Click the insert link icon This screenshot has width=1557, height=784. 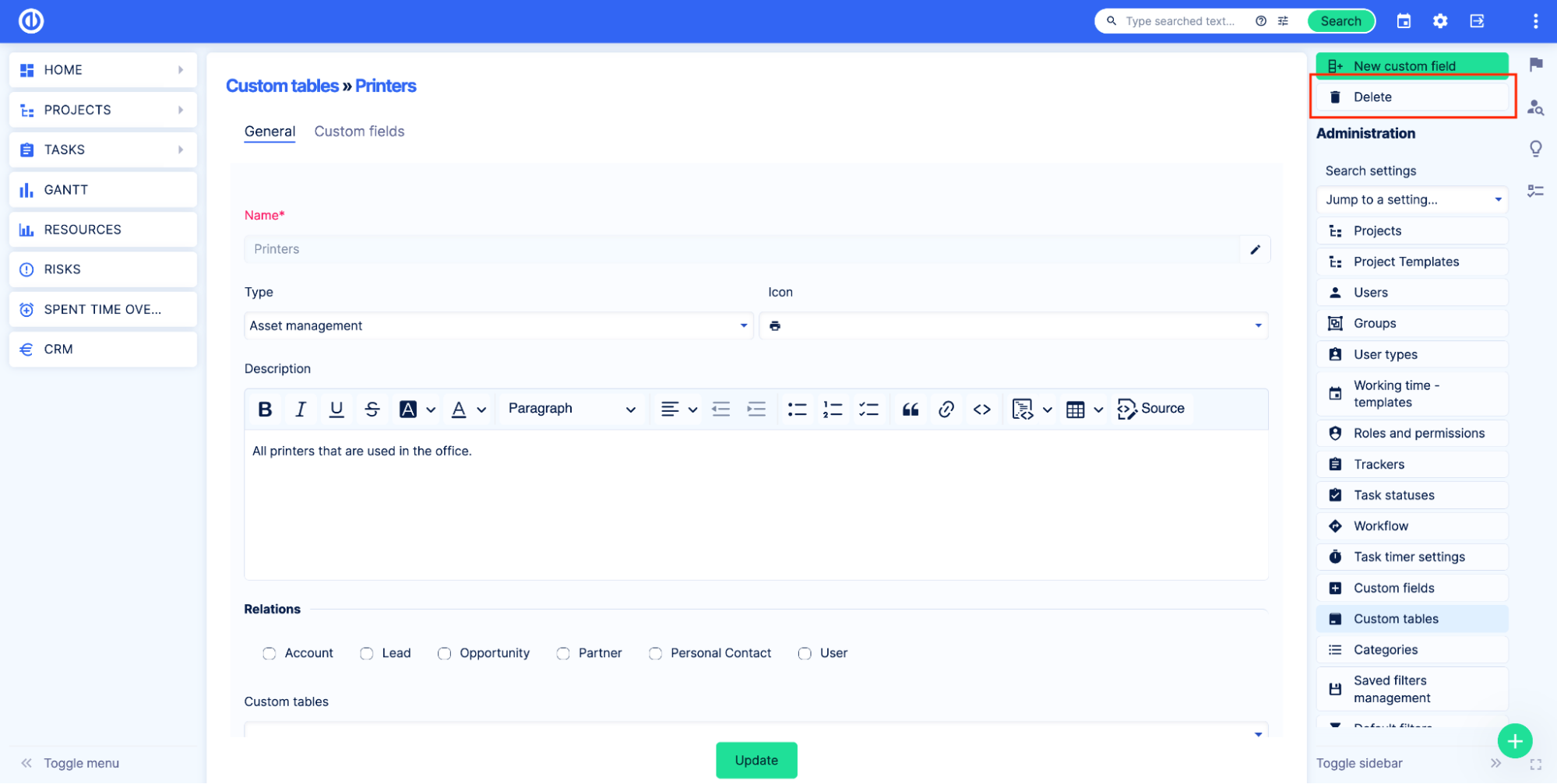pos(946,409)
